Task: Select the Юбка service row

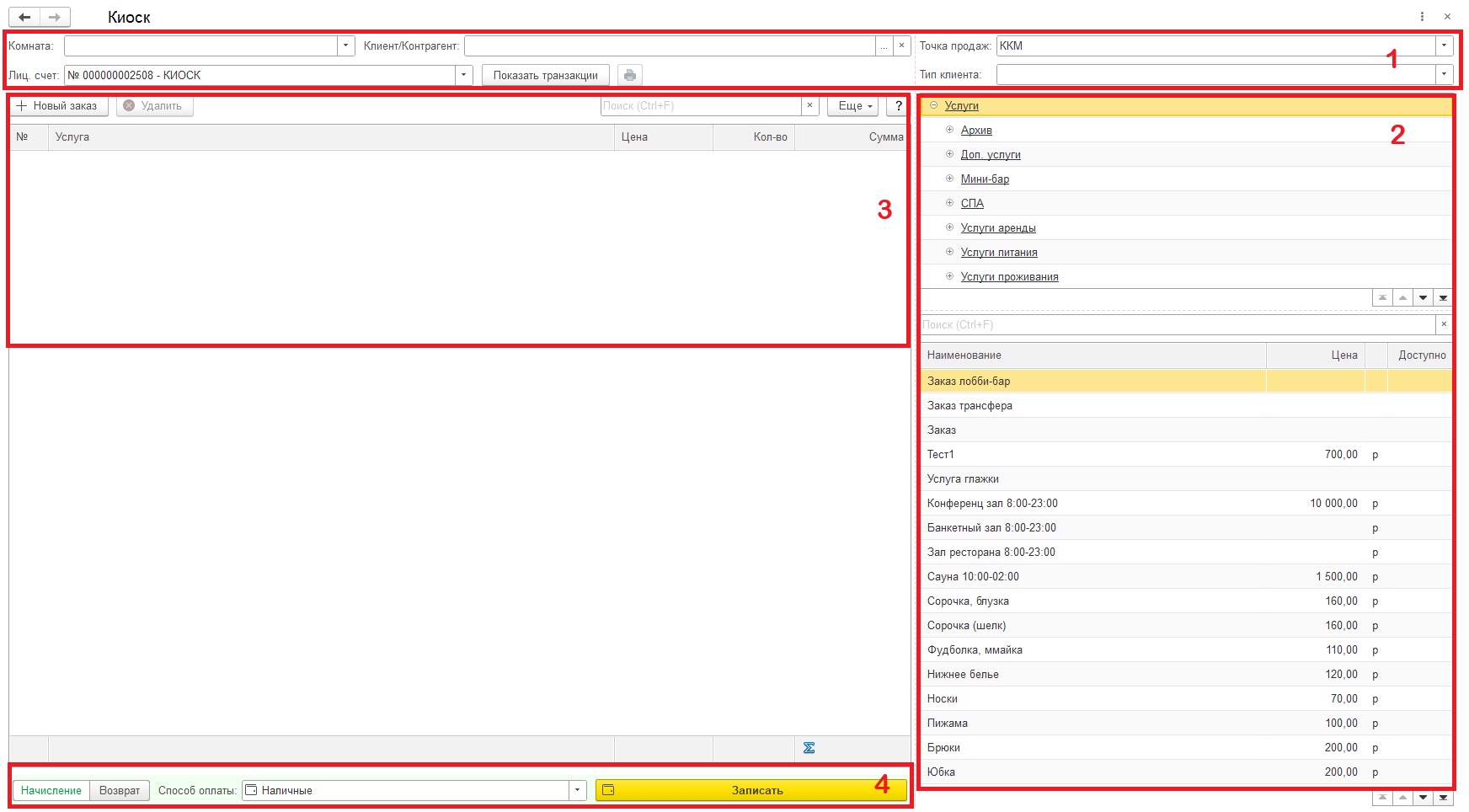Action: pos(1187,772)
